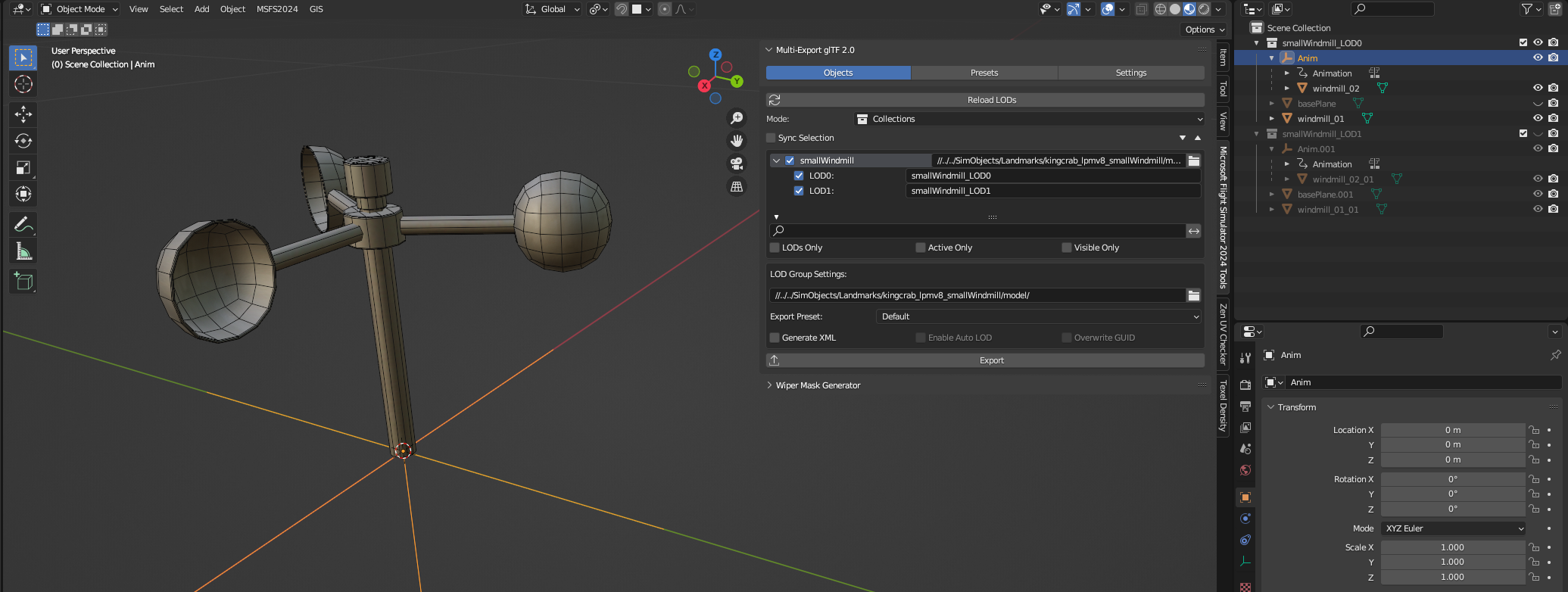
Task: Click the Reload LODs button
Action: [x=992, y=100]
